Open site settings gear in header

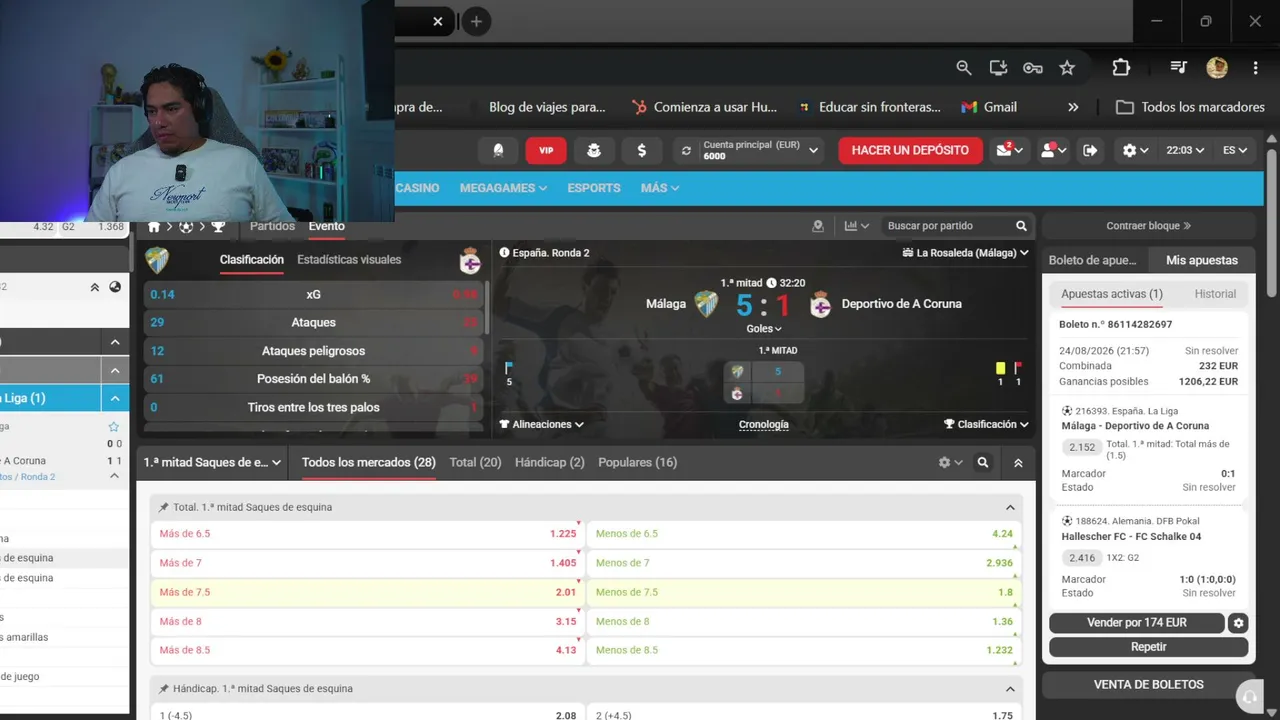coord(1135,150)
